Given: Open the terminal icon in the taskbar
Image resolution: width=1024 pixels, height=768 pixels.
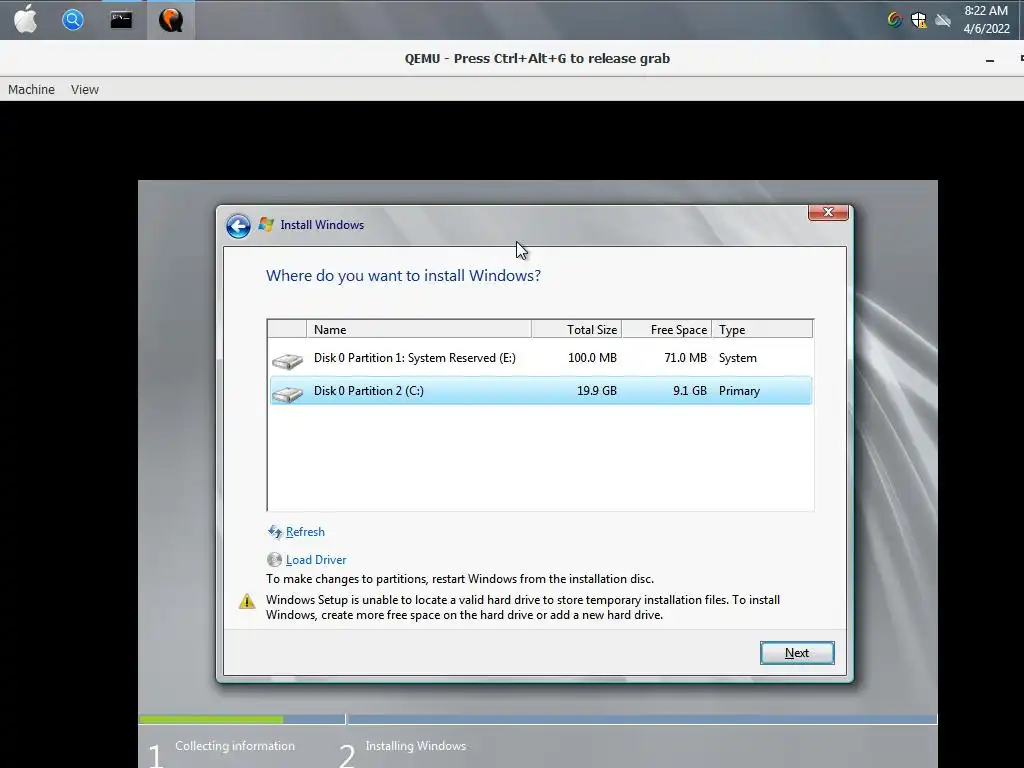Looking at the screenshot, I should 121,20.
